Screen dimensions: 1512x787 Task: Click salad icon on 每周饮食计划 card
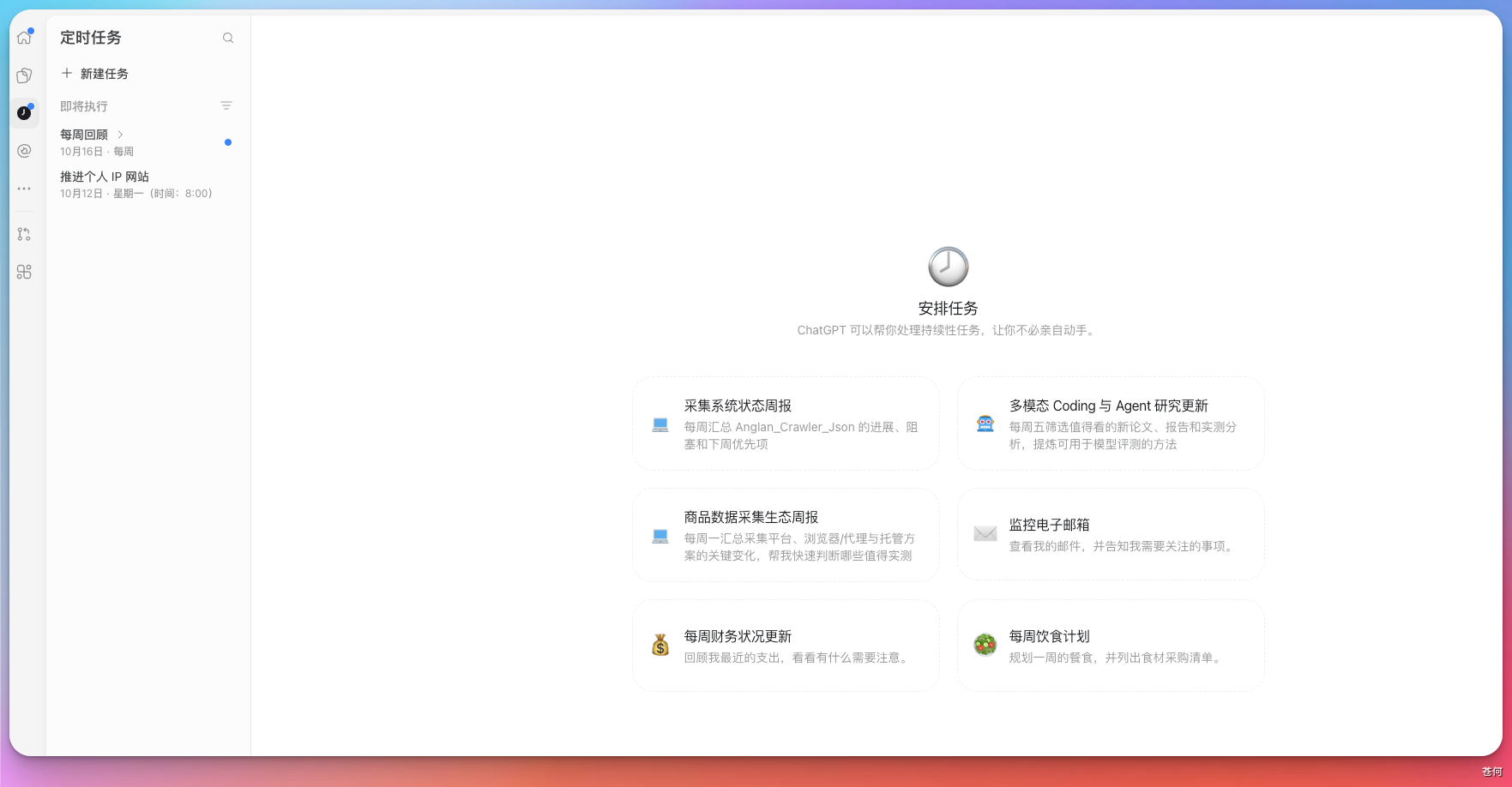pyautogui.click(x=985, y=646)
